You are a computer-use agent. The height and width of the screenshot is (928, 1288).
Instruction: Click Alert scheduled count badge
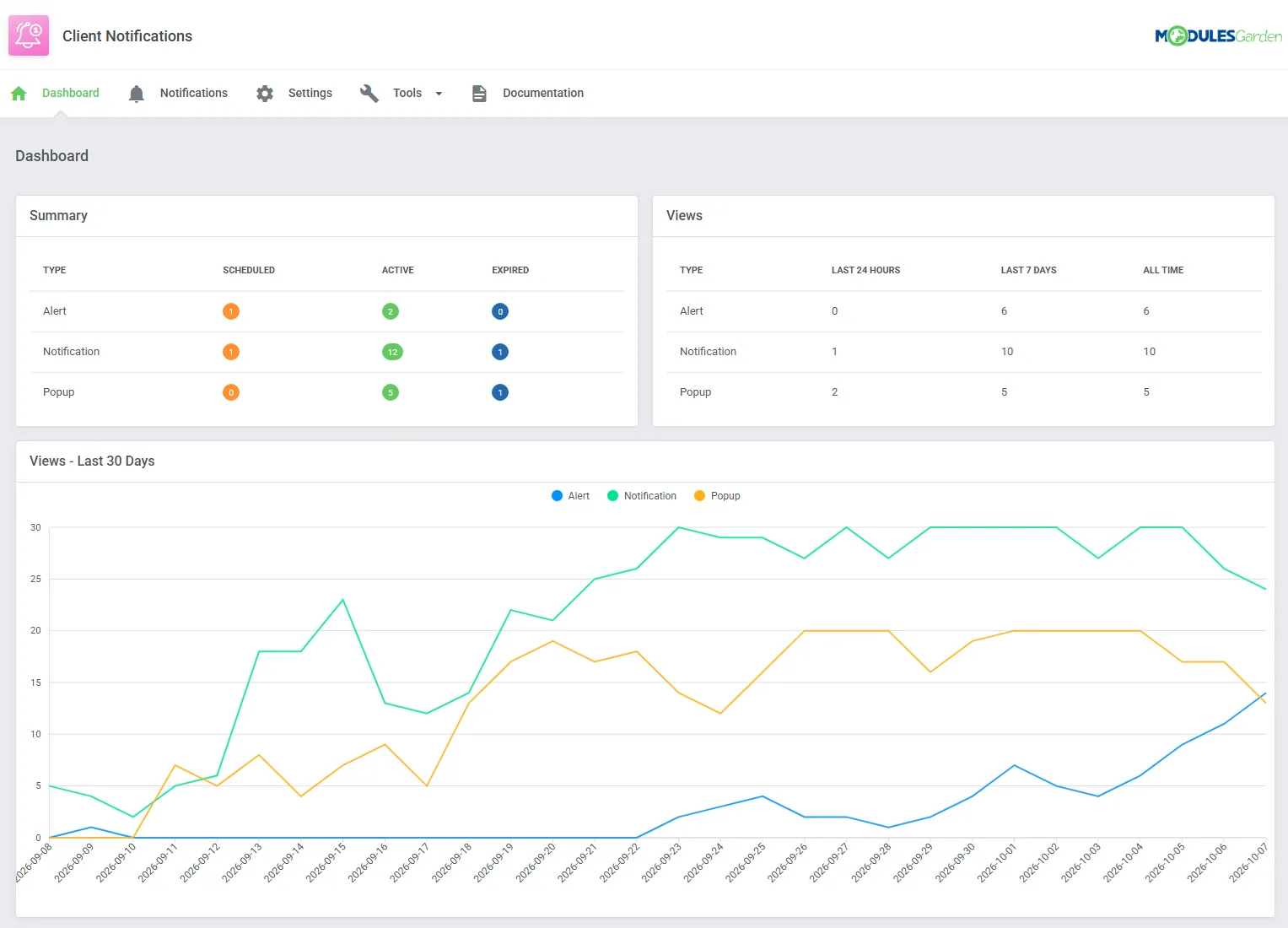[x=231, y=311]
